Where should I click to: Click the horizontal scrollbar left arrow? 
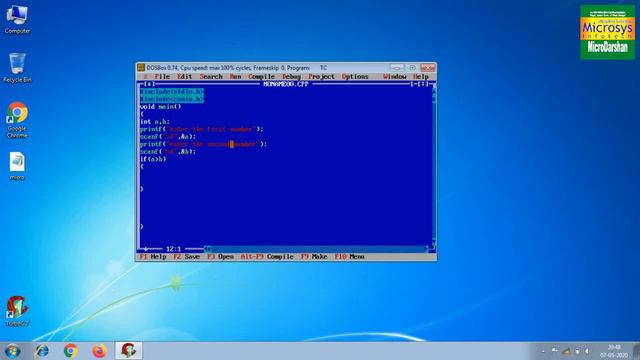click(207, 249)
